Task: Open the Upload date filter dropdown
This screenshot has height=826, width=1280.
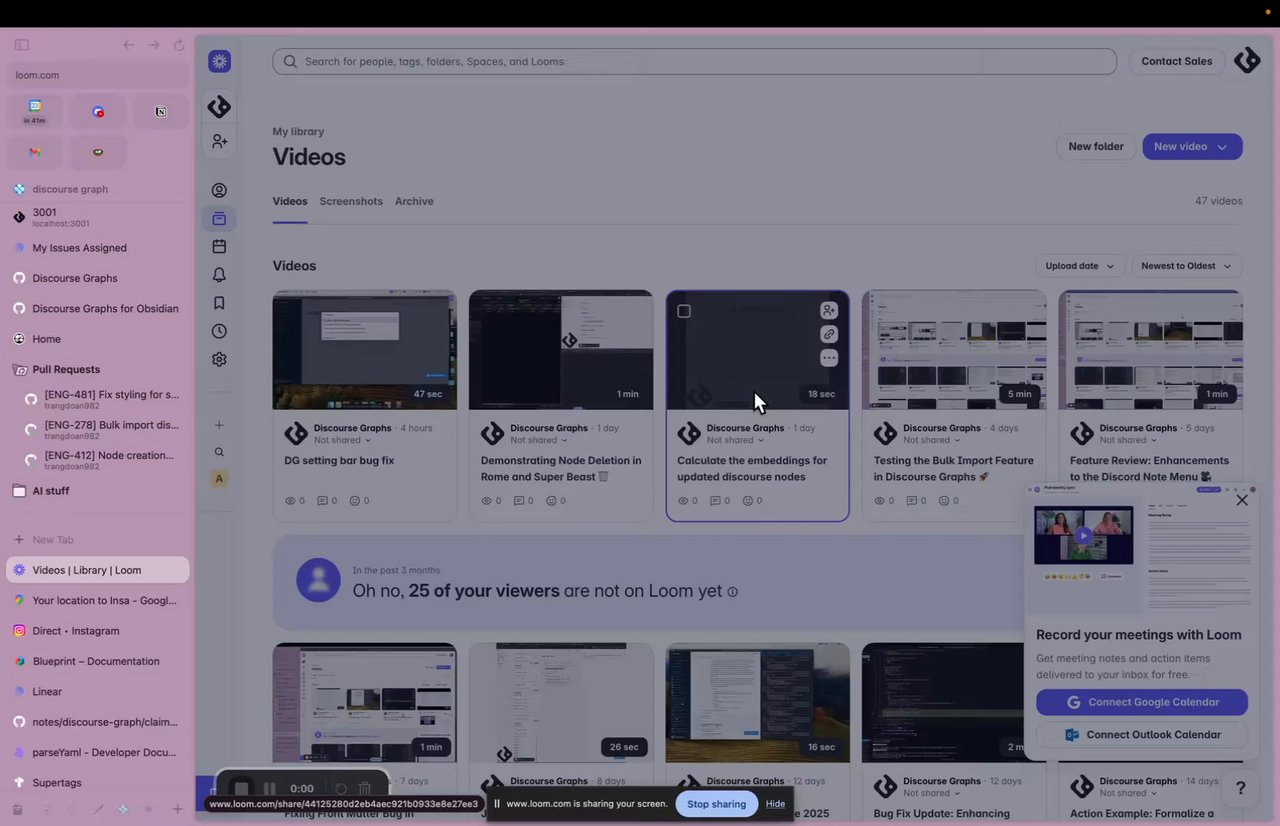Action: [x=1079, y=266]
